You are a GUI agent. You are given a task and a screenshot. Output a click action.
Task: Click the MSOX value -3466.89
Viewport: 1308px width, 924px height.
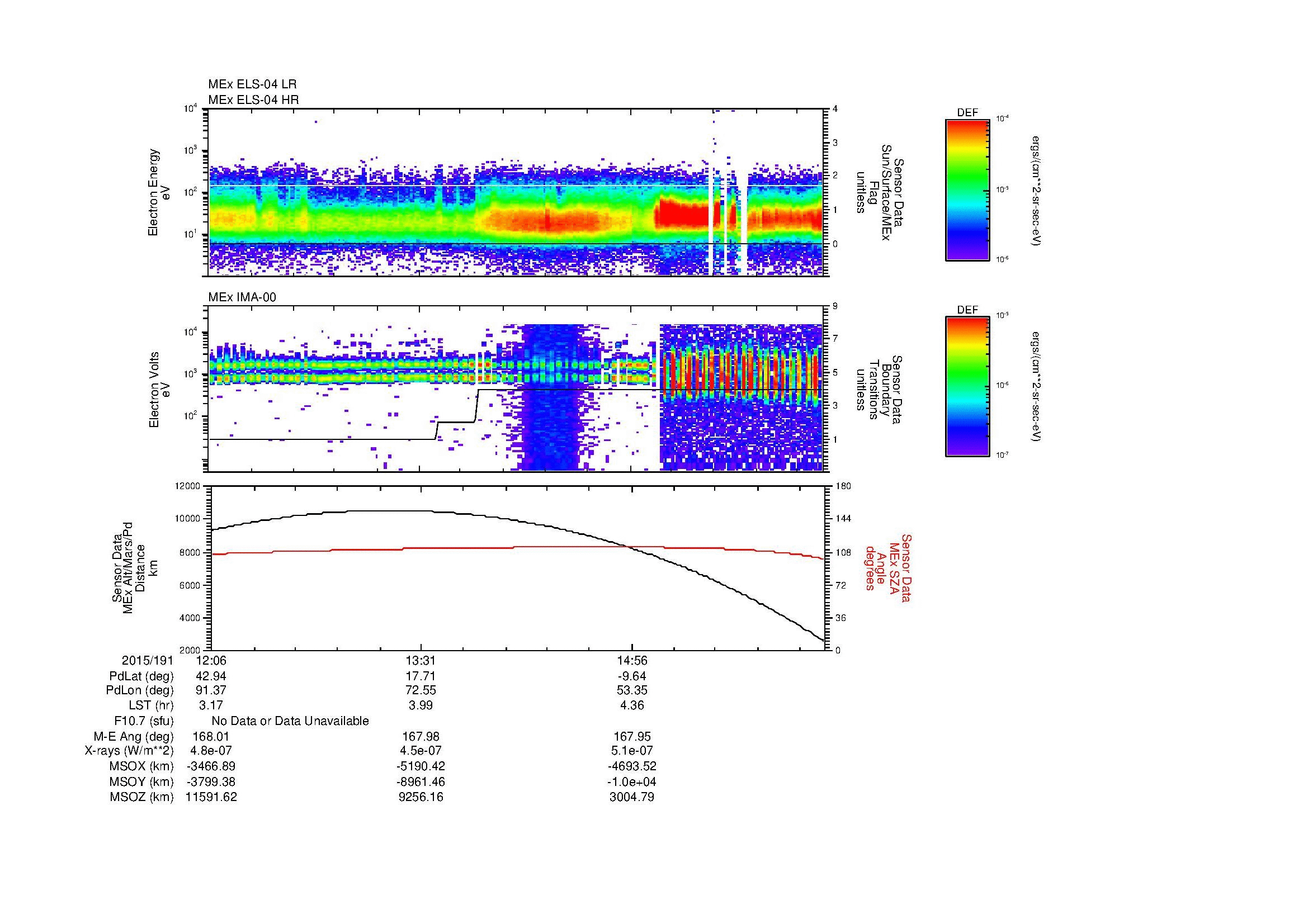pyautogui.click(x=211, y=767)
